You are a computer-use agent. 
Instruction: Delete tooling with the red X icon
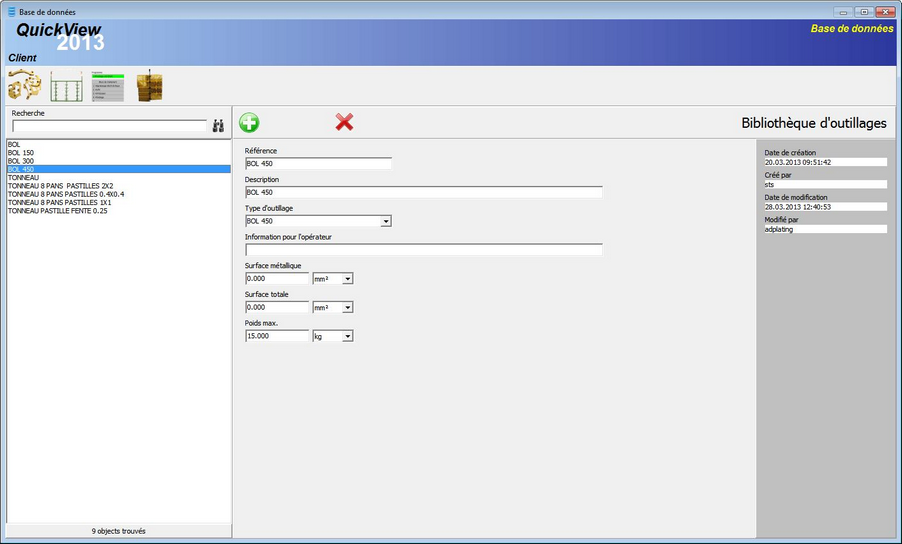point(344,122)
